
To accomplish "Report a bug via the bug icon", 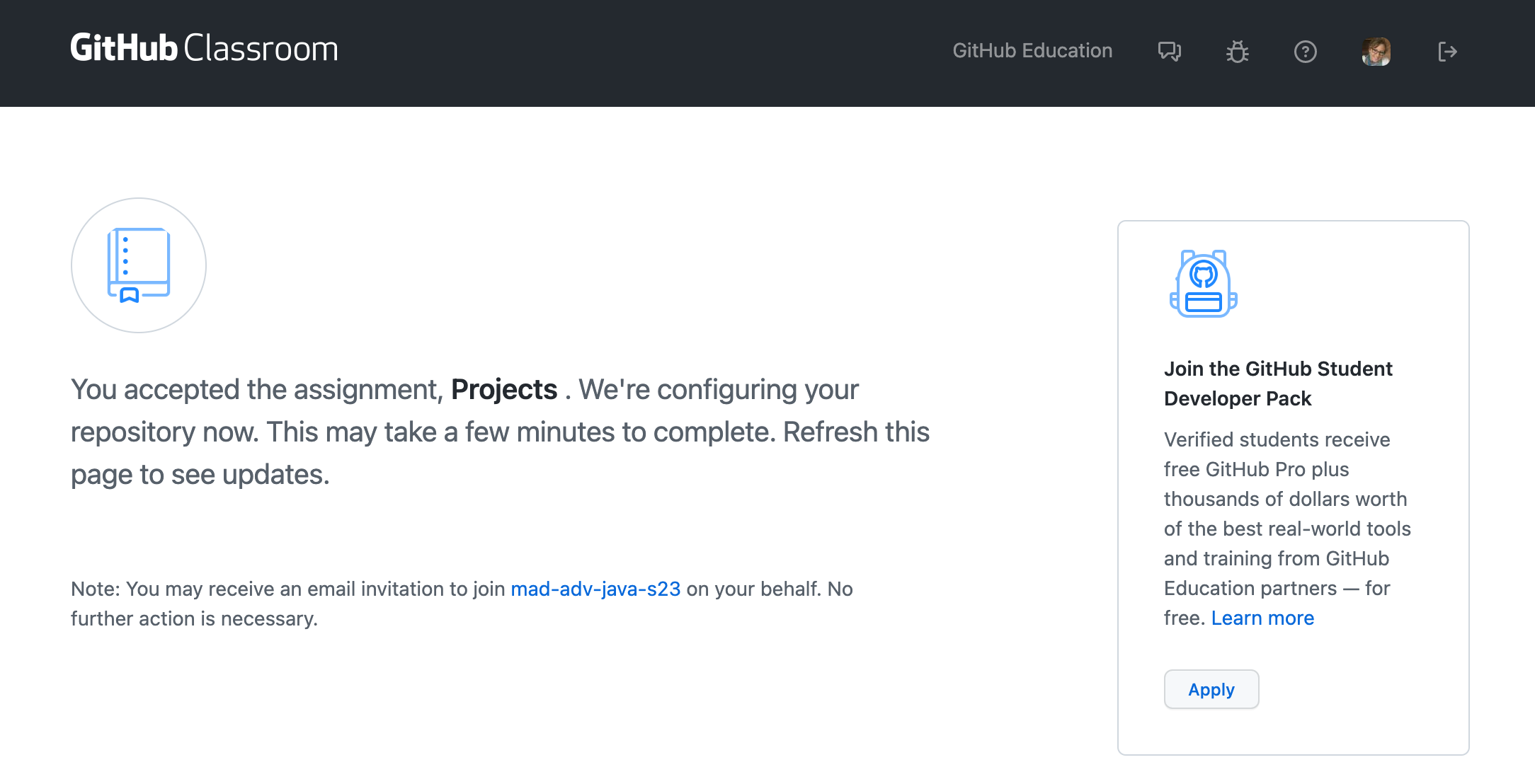I will coord(1237,52).
